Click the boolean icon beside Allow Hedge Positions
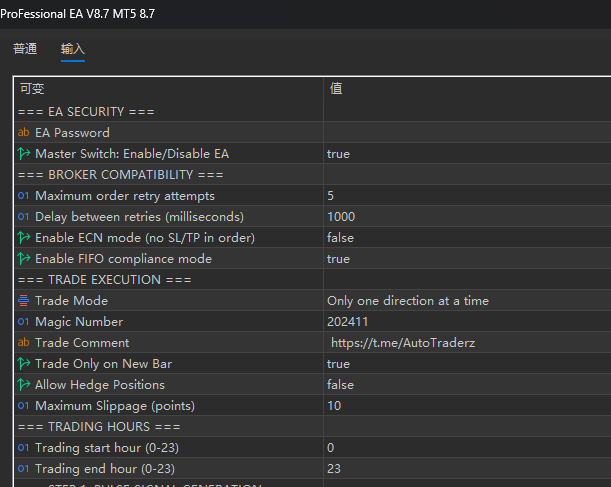The image size is (611, 487). tap(24, 385)
